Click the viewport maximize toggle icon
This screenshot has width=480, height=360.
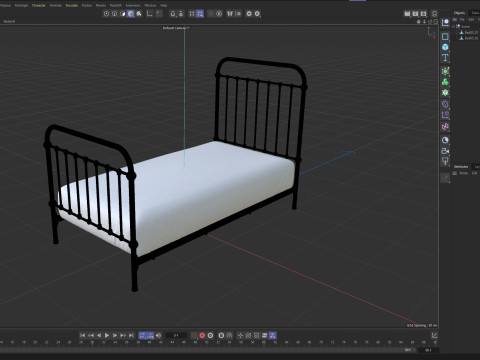436,21
